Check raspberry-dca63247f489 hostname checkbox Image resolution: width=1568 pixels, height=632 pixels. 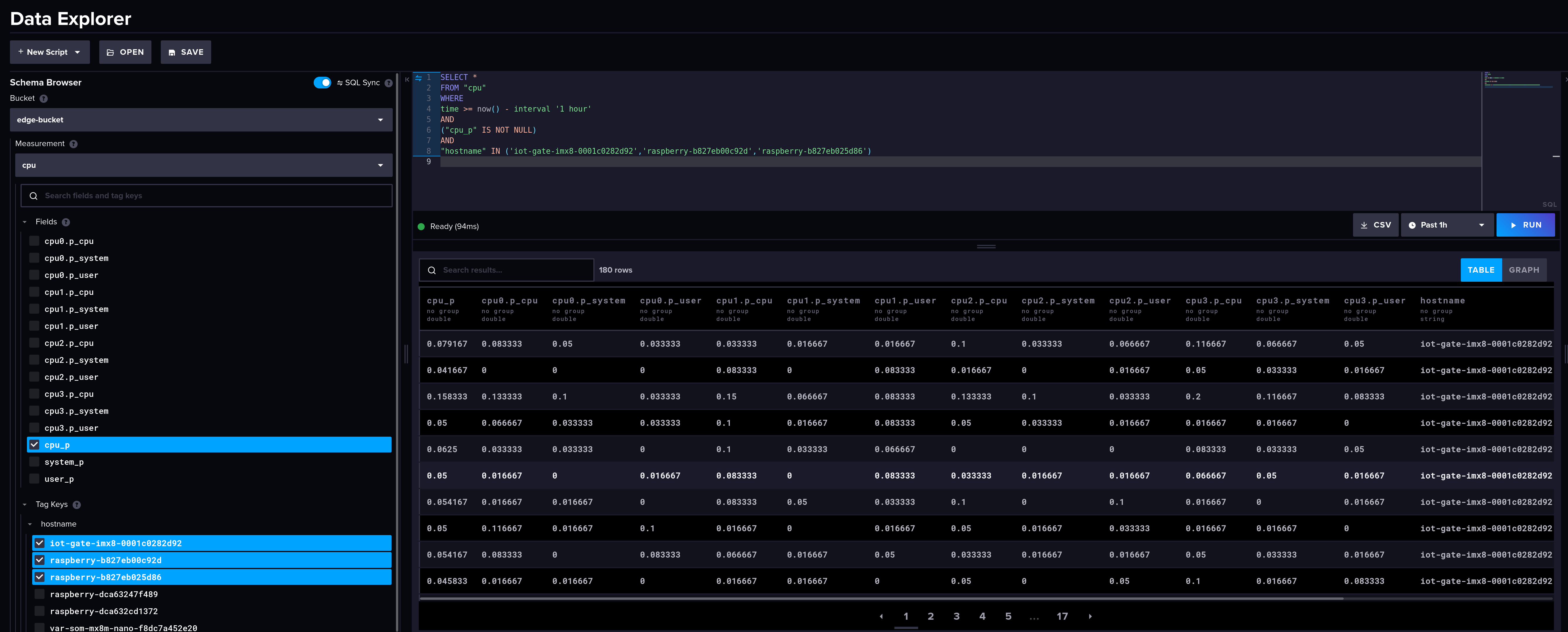(x=40, y=594)
